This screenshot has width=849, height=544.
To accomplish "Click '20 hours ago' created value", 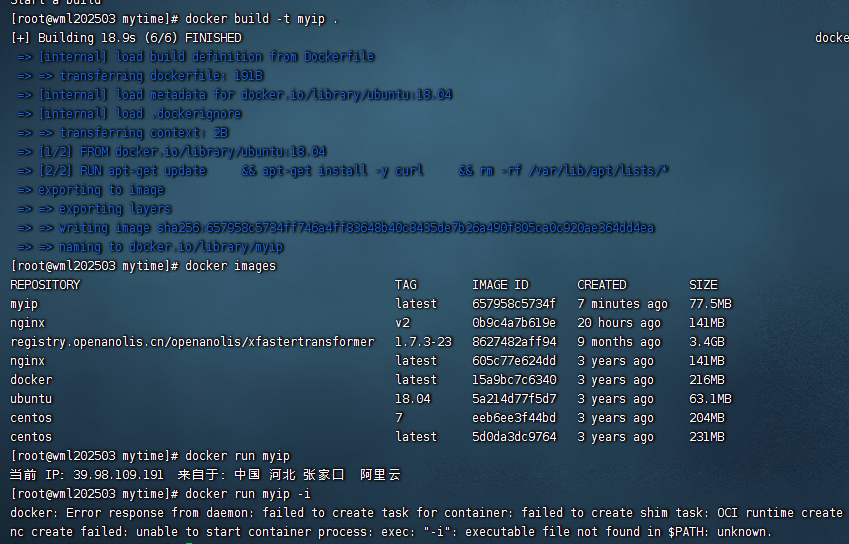I will click(x=619, y=323).
